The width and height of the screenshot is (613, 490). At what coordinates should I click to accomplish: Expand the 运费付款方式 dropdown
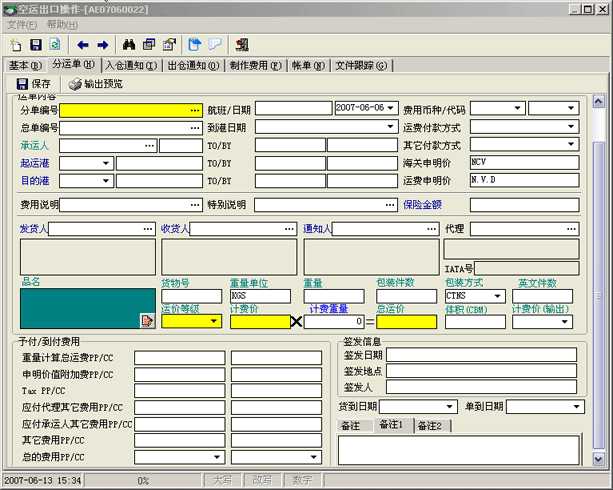pyautogui.click(x=571, y=127)
